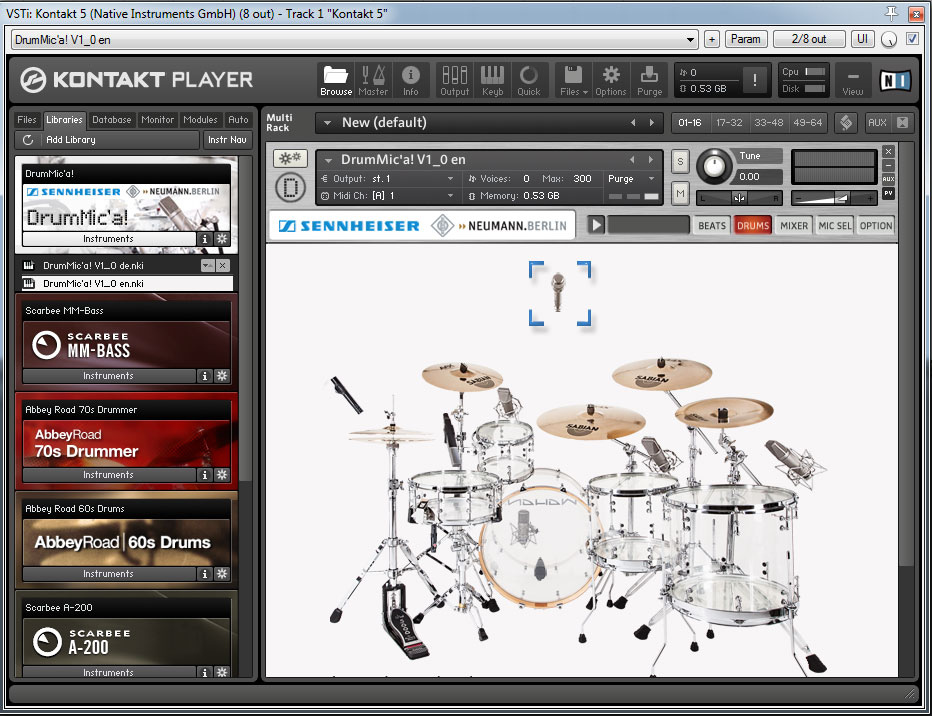
Task: Show the Info pane
Action: coord(410,80)
